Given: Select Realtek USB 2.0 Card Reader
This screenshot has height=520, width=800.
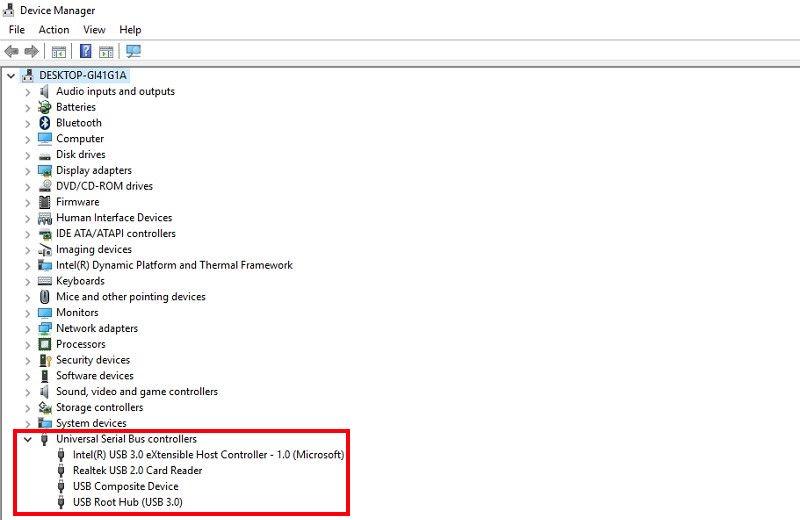Looking at the screenshot, I should pyautogui.click(x=137, y=470).
